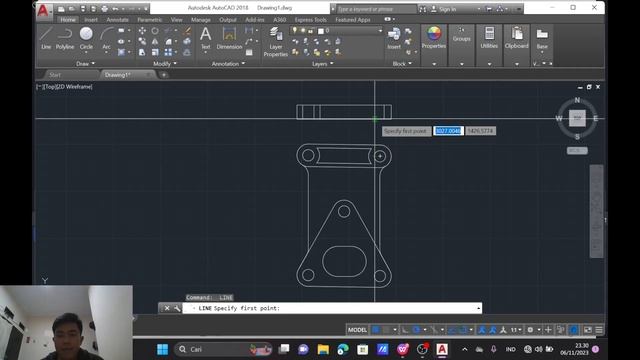
Task: Click the viewport Top 2D Wireframe control label
Action: coord(64,87)
